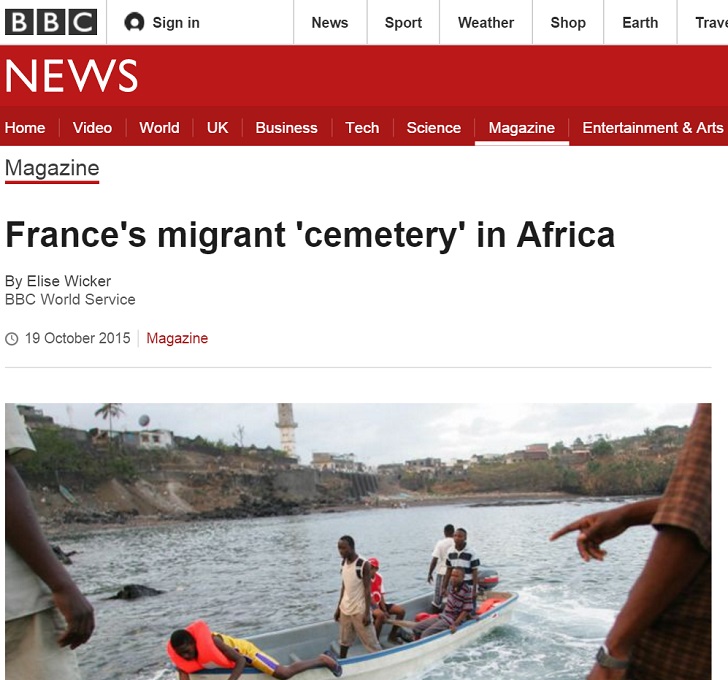Click the clock icon beside the date
Image resolution: width=728 pixels, height=680 pixels.
(x=12, y=339)
